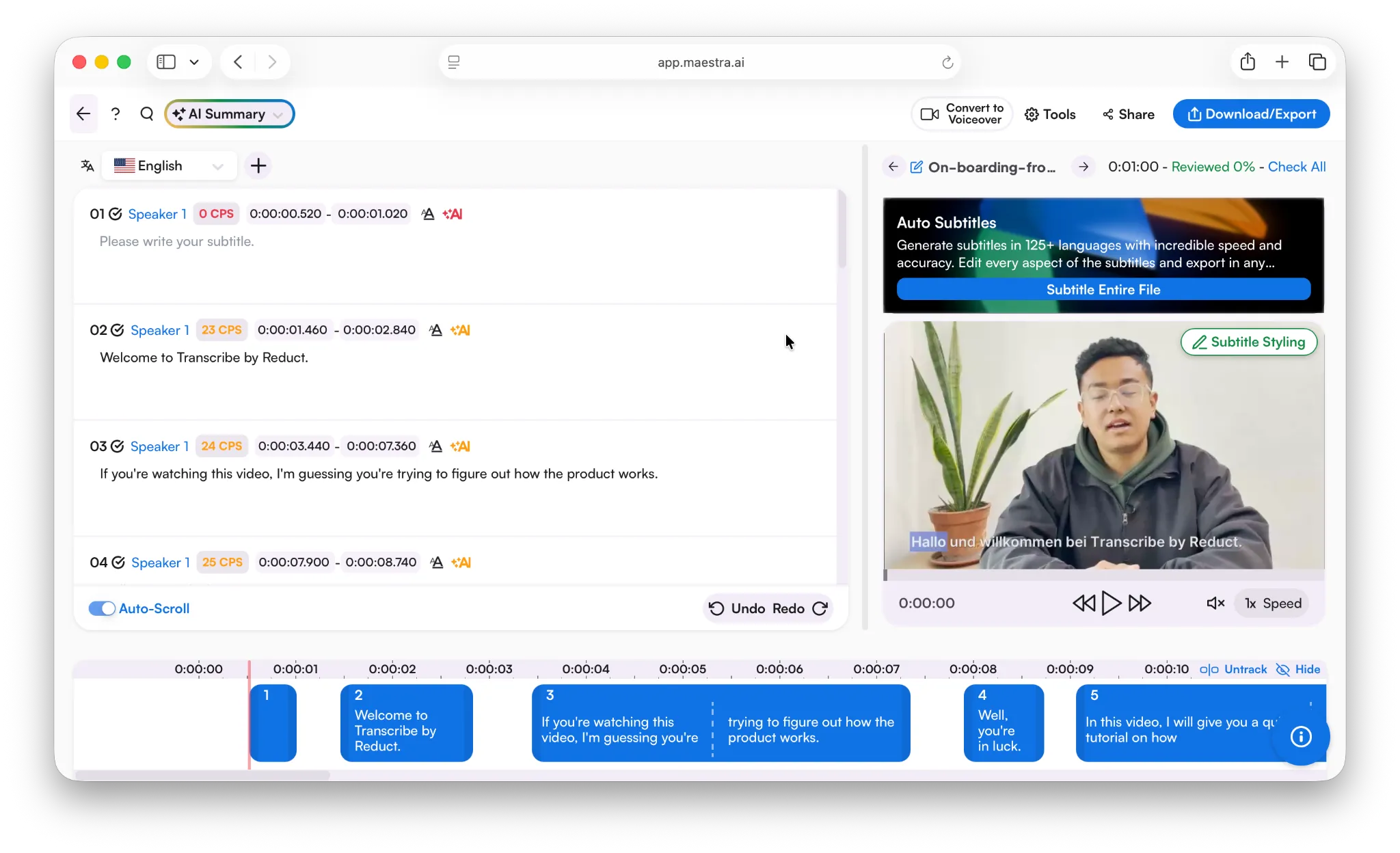Click the translate language icon
The width and height of the screenshot is (1400, 853).
pos(87,166)
